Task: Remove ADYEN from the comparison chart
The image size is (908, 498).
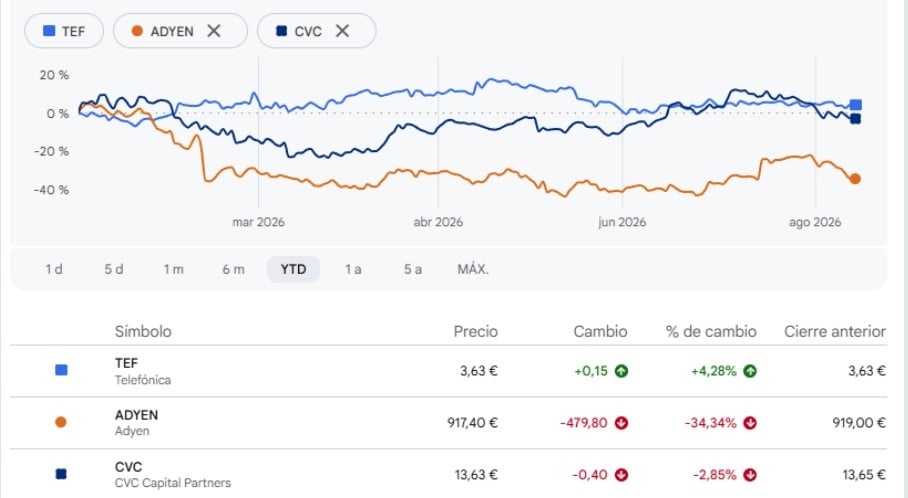Action: pyautogui.click(x=214, y=31)
